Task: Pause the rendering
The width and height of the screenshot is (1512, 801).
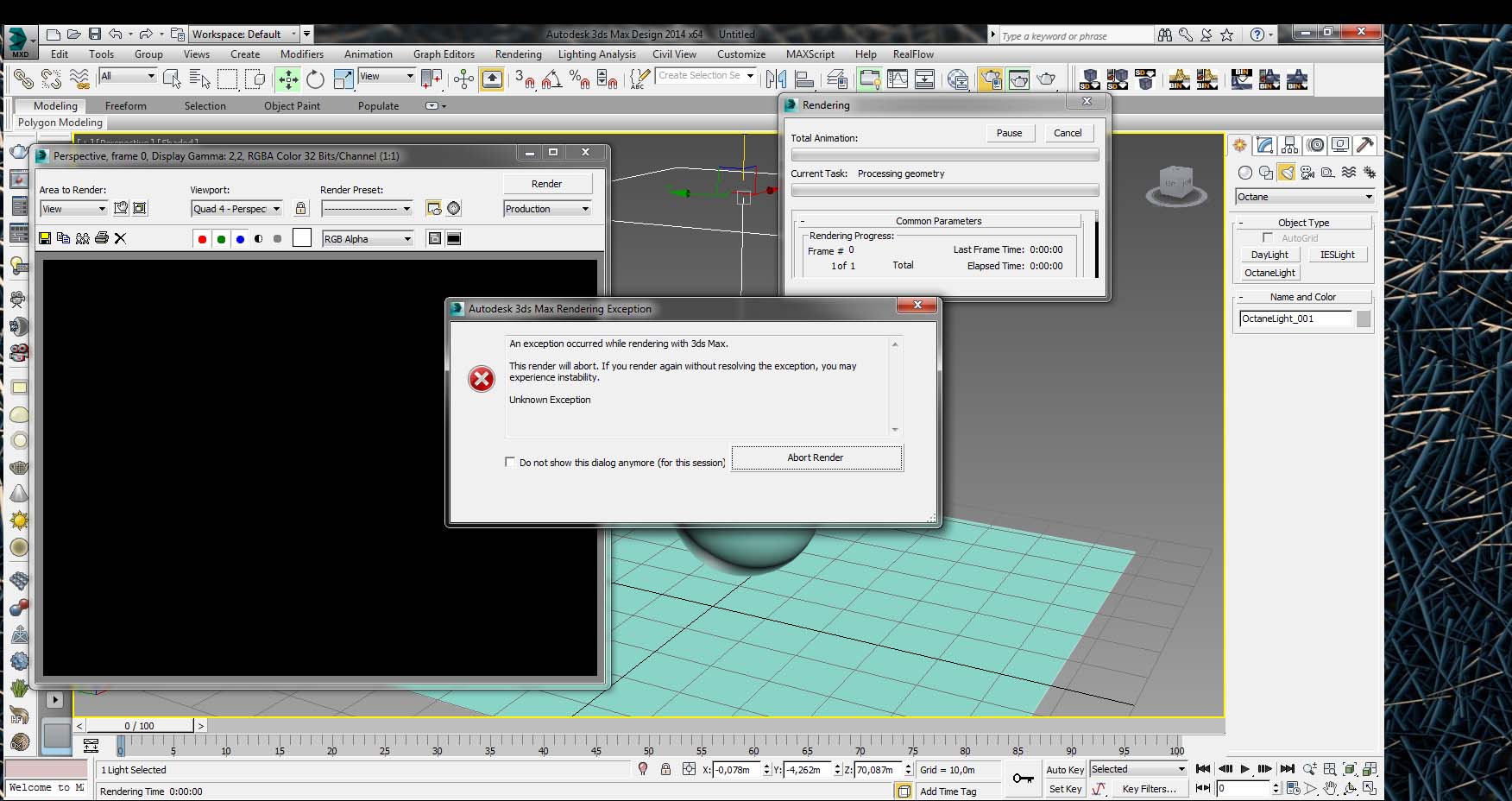Action: coord(1009,133)
